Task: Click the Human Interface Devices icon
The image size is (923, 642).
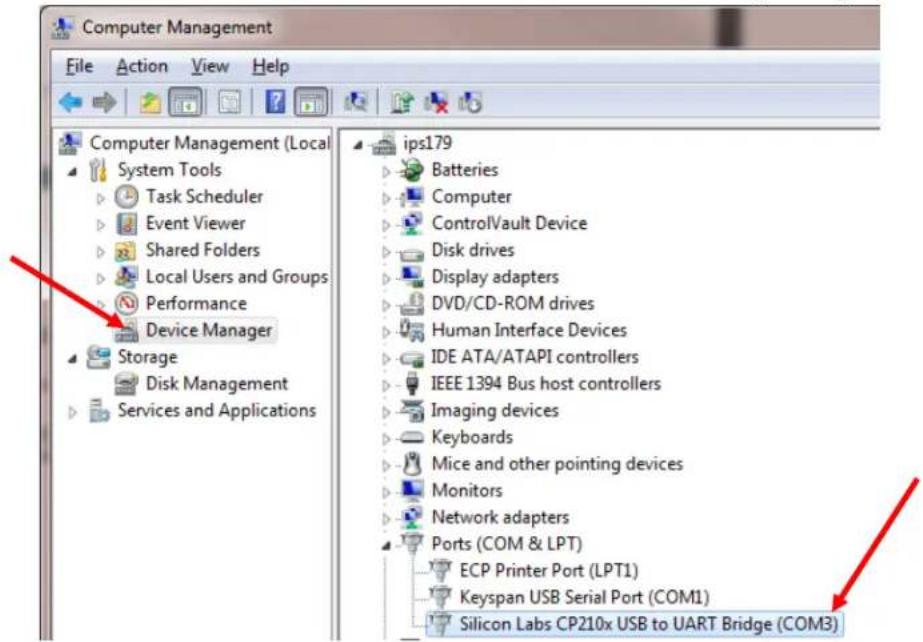Action: click(x=411, y=331)
